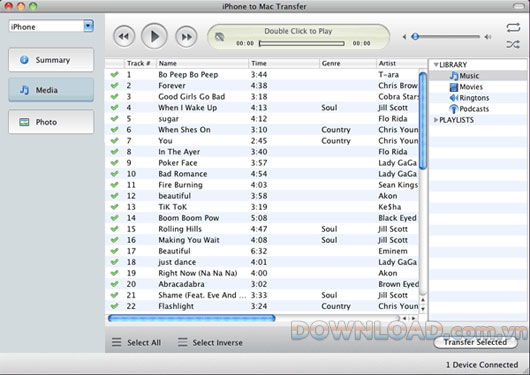Viewport: 530px width, 375px height.
Task: Sort by Track # column header
Action: click(140, 63)
